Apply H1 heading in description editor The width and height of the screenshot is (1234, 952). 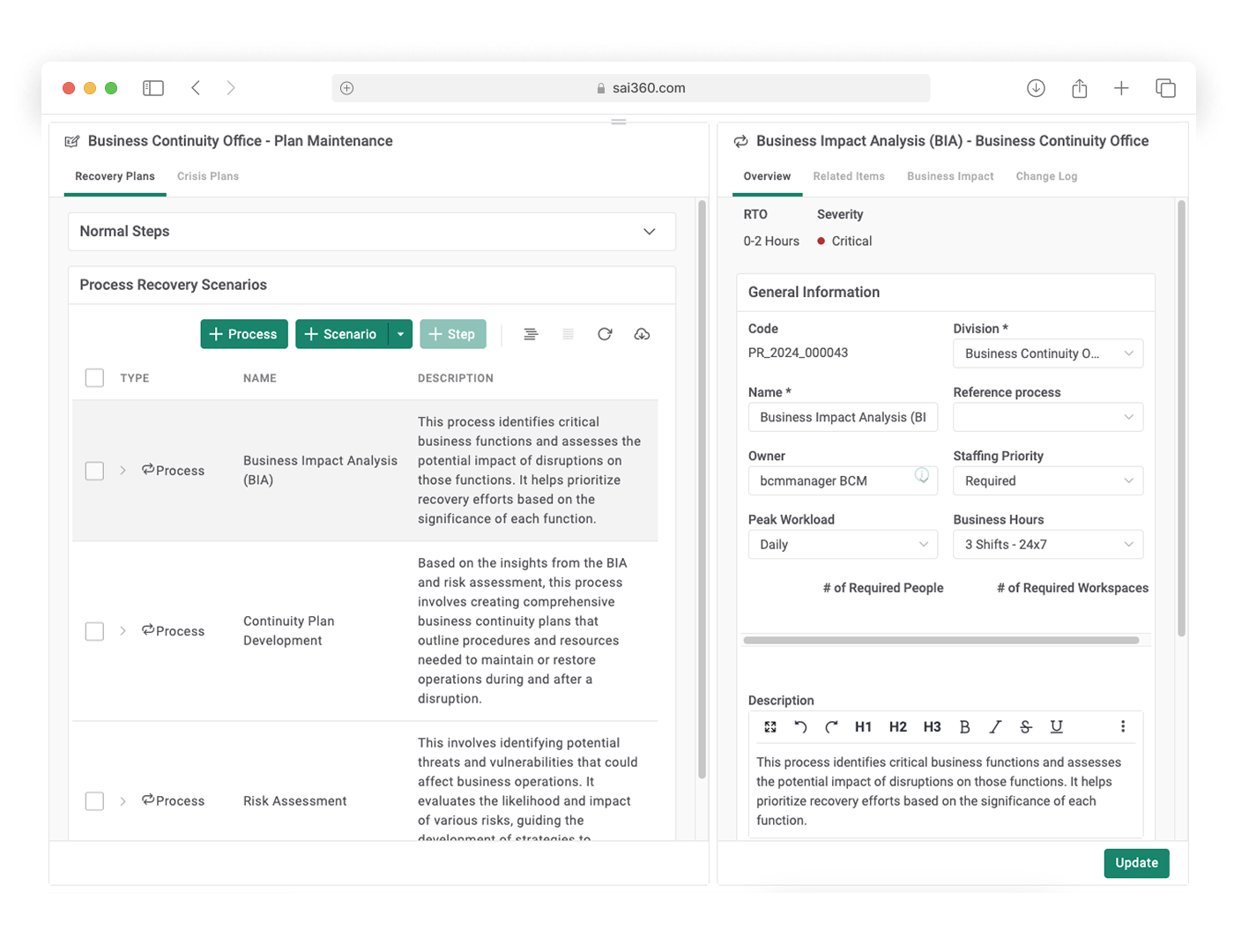[x=863, y=727]
